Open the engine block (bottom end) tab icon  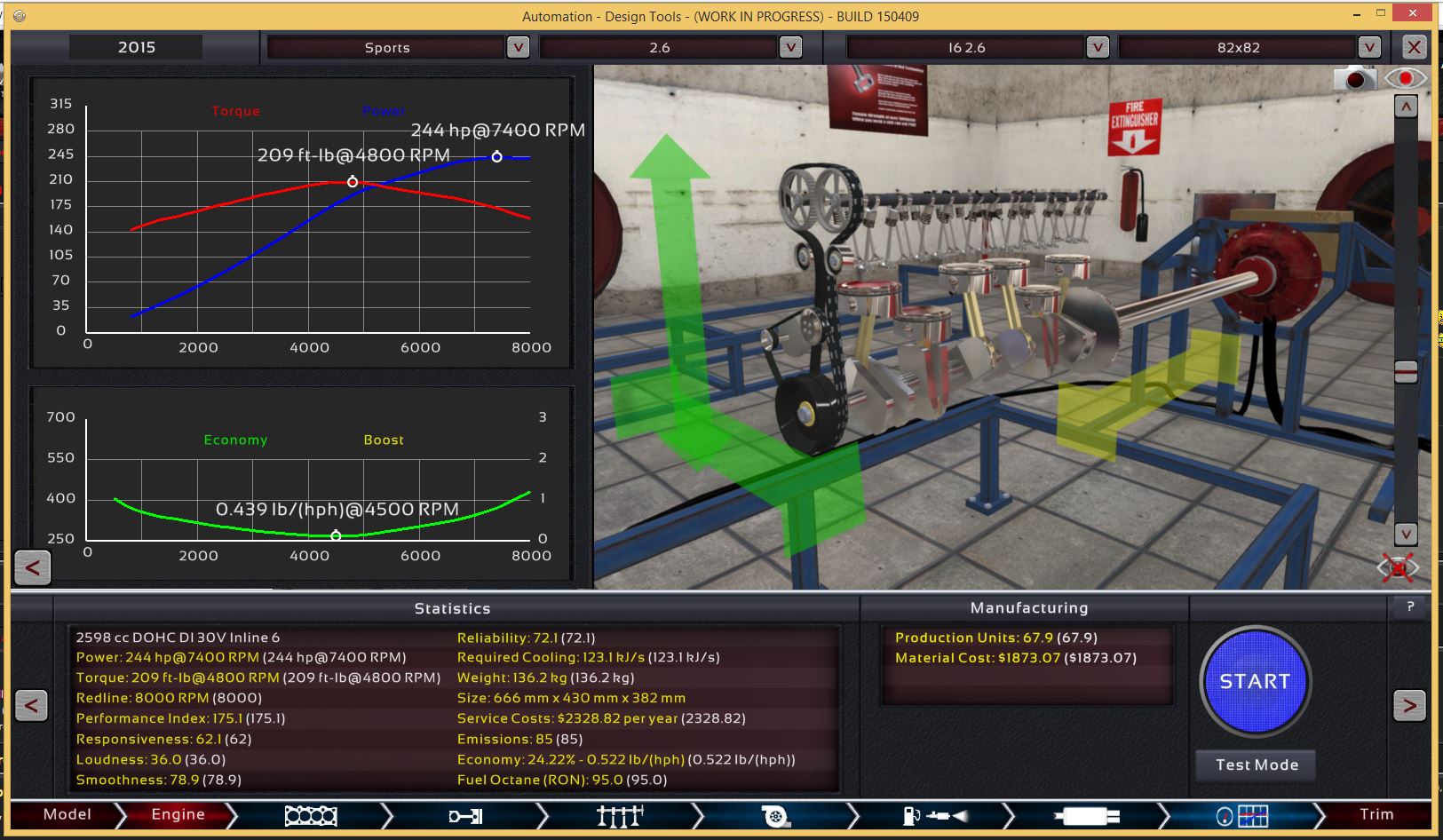coord(311,815)
